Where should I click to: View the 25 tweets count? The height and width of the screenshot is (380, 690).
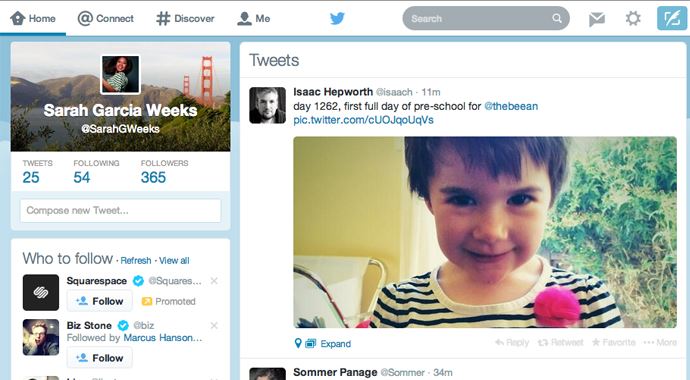click(31, 178)
